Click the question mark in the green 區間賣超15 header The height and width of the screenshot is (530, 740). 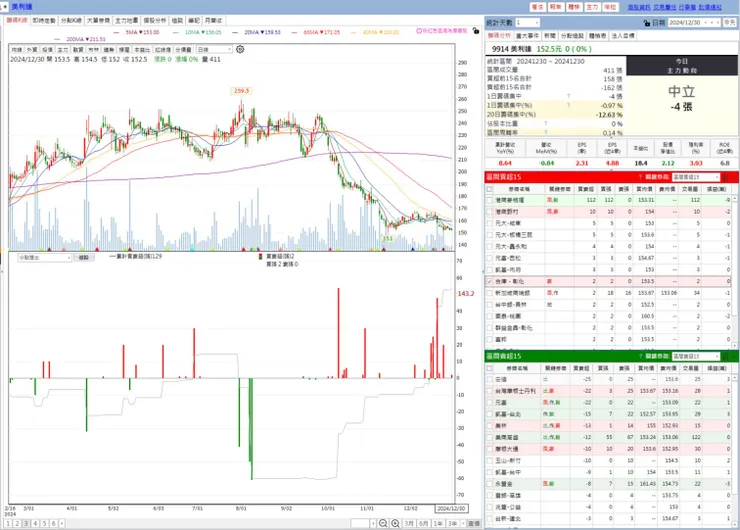tap(640, 356)
